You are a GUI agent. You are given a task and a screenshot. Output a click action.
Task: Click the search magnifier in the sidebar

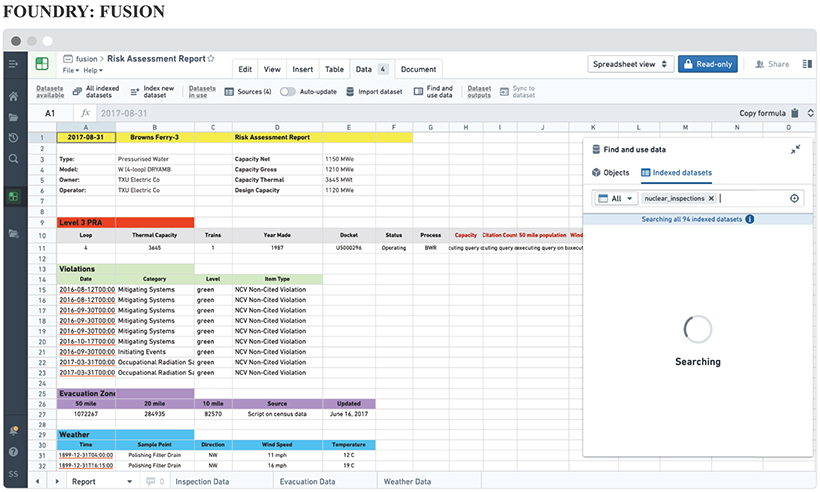(x=13, y=159)
